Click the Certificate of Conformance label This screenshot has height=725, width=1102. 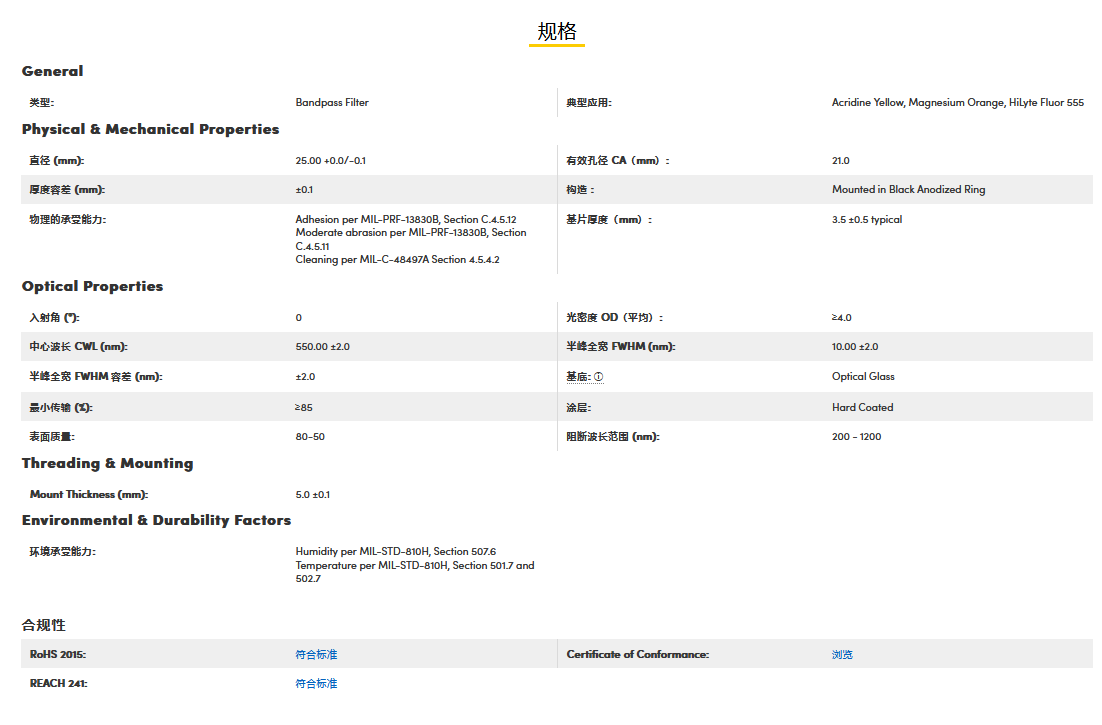pyautogui.click(x=637, y=654)
